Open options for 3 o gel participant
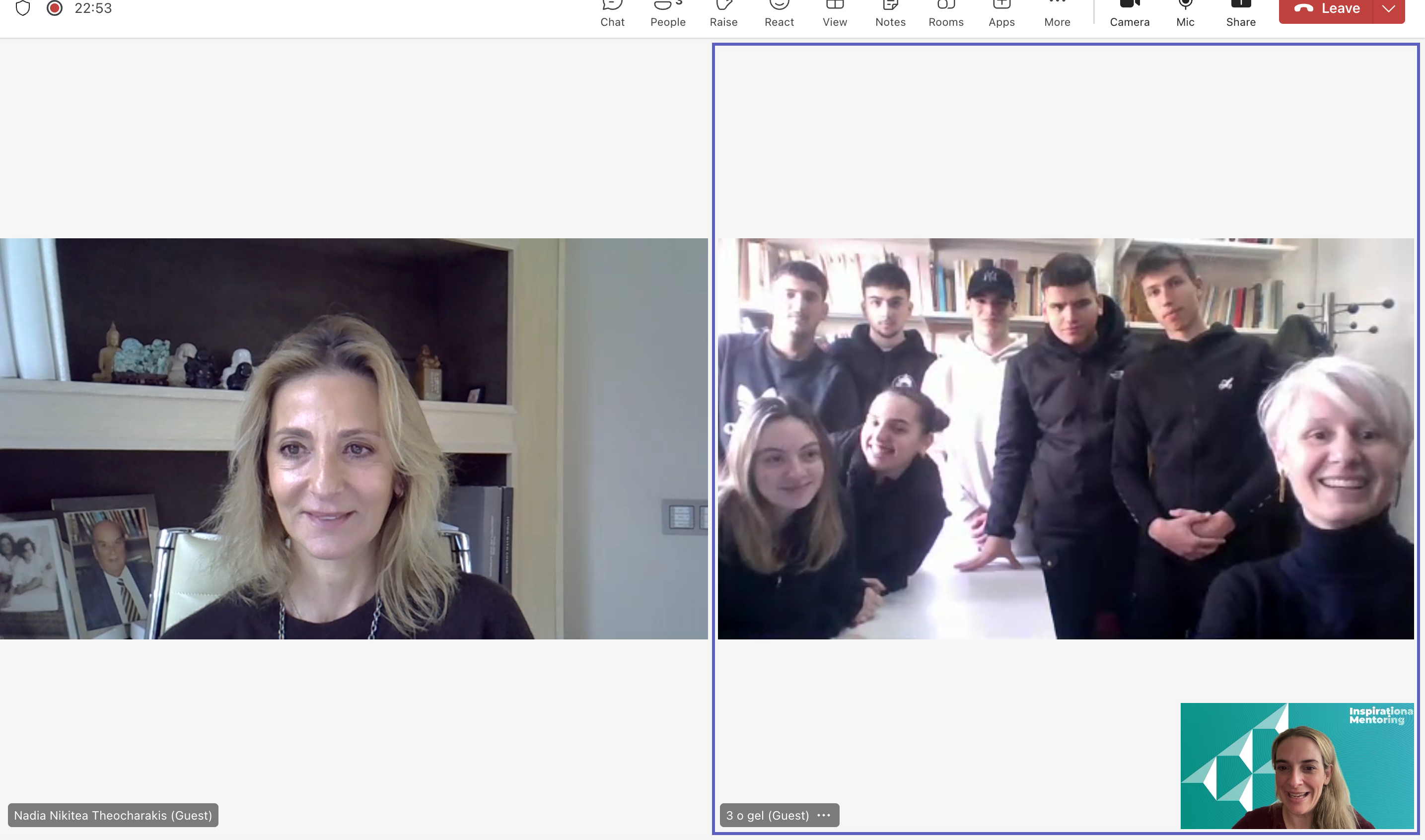This screenshot has width=1425, height=840. [823, 815]
